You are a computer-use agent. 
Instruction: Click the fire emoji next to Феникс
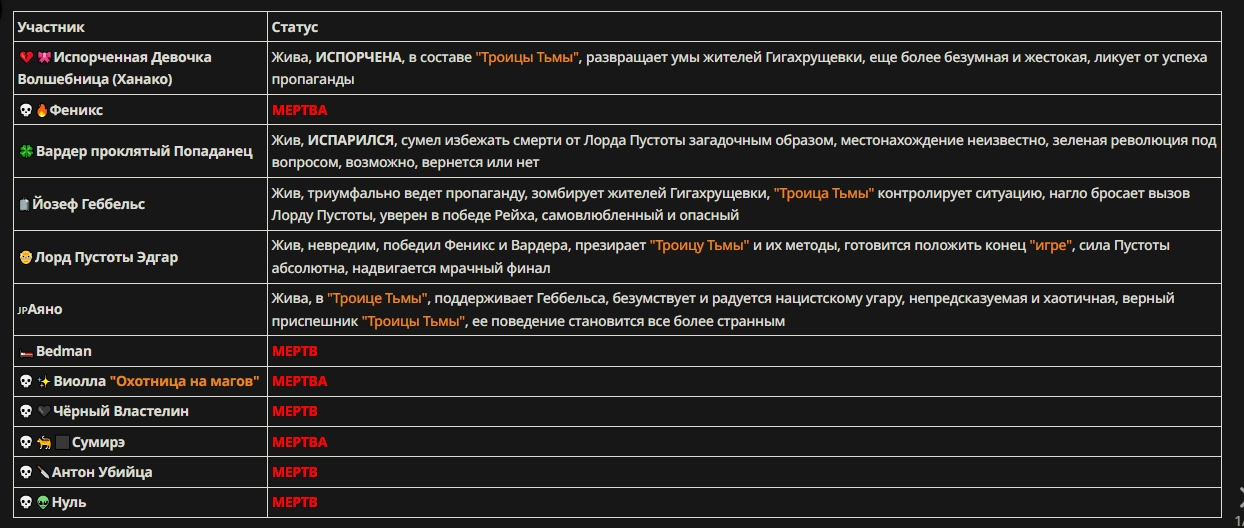[x=43, y=111]
